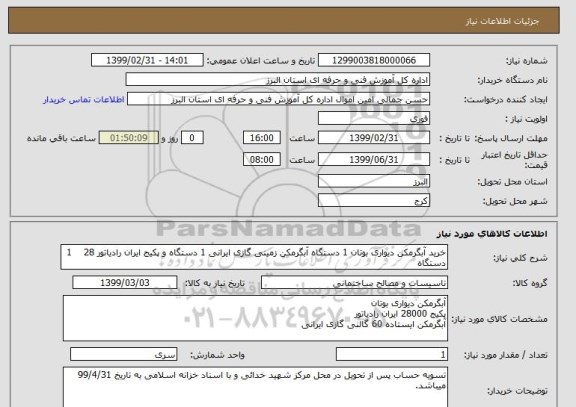Click label تاریخ نیاز به کالا

click(214, 283)
